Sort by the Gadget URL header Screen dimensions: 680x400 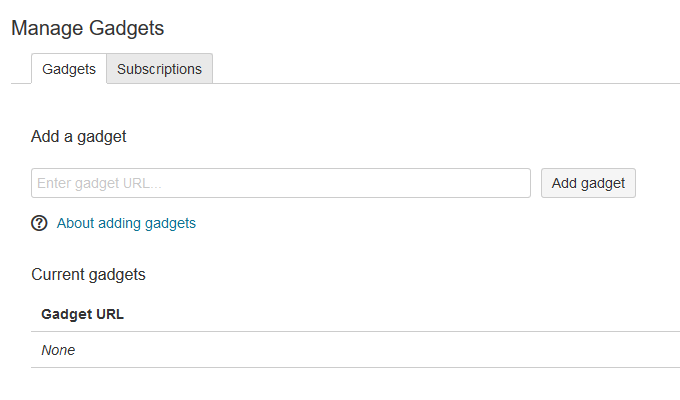[x=82, y=314]
